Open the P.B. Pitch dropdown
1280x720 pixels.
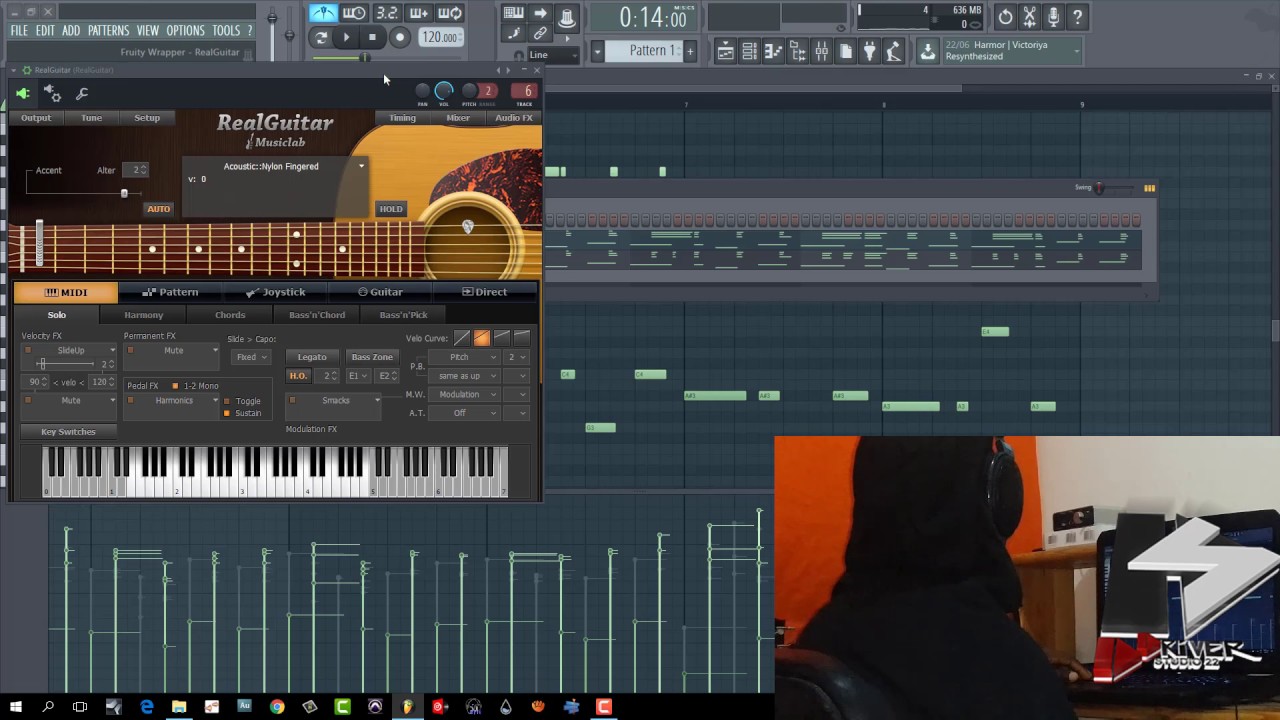[x=464, y=357]
